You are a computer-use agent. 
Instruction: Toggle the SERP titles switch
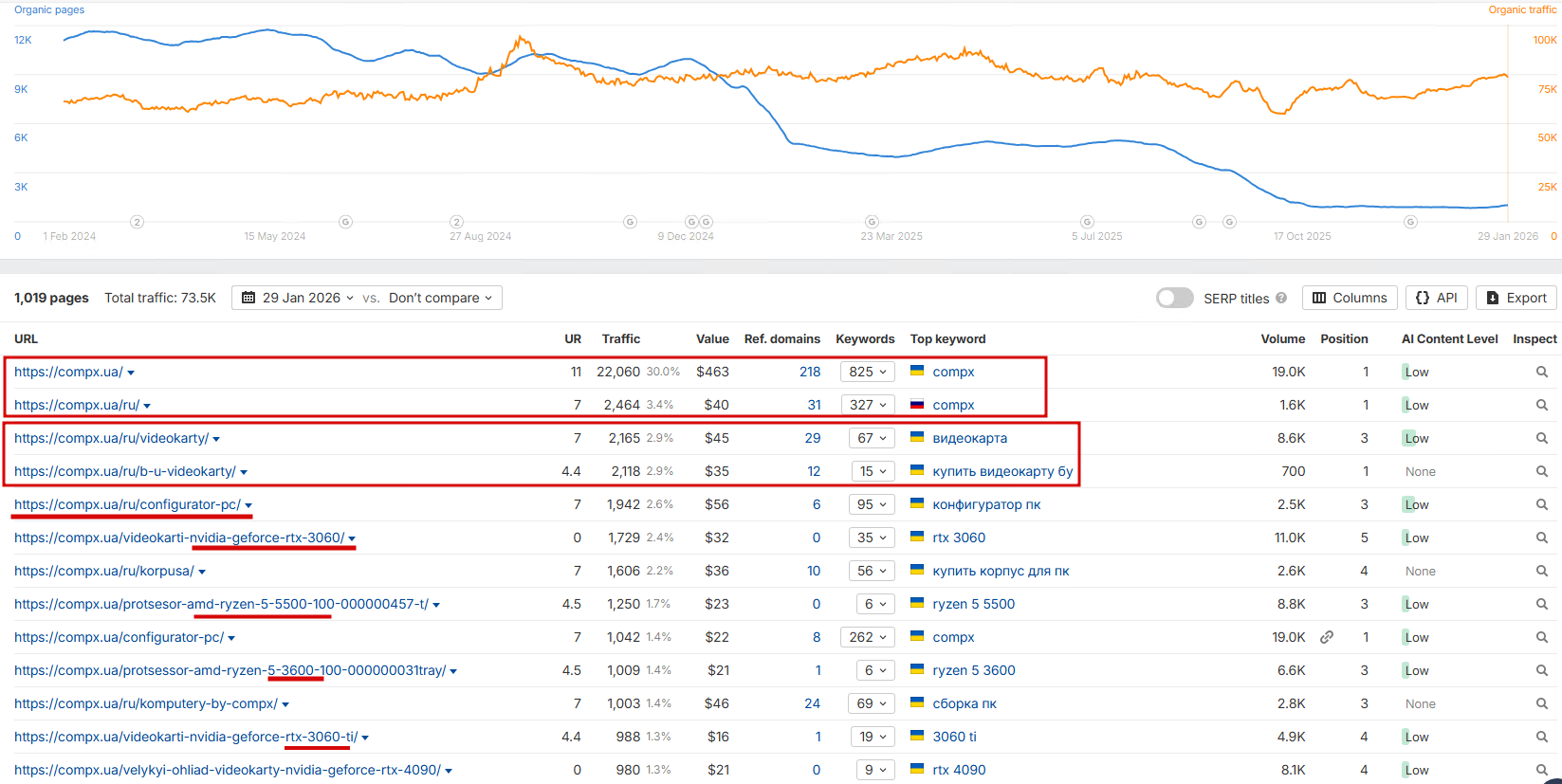pyautogui.click(x=1174, y=298)
